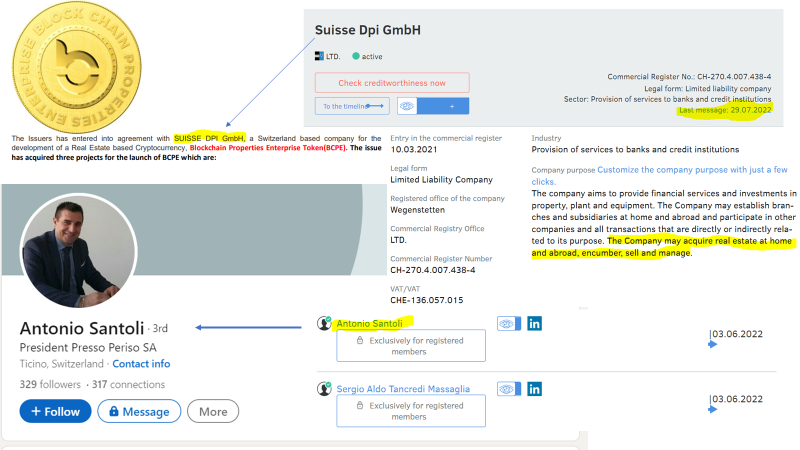Click 'Last message: 29.07.2022' text
This screenshot has height=450, width=800.
[725, 110]
